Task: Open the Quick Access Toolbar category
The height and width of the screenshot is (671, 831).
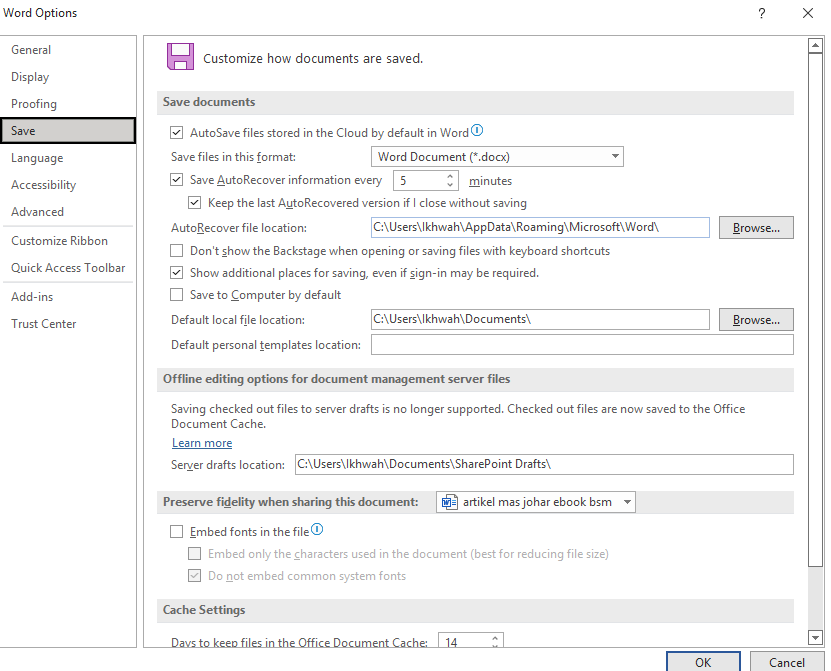Action: coord(68,268)
